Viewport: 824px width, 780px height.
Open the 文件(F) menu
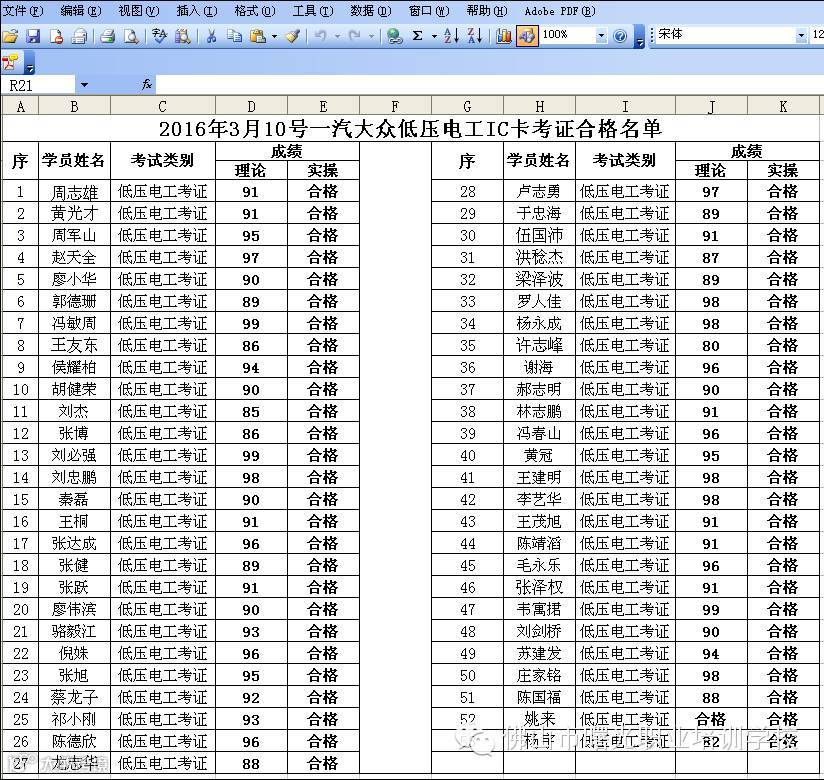pyautogui.click(x=23, y=11)
